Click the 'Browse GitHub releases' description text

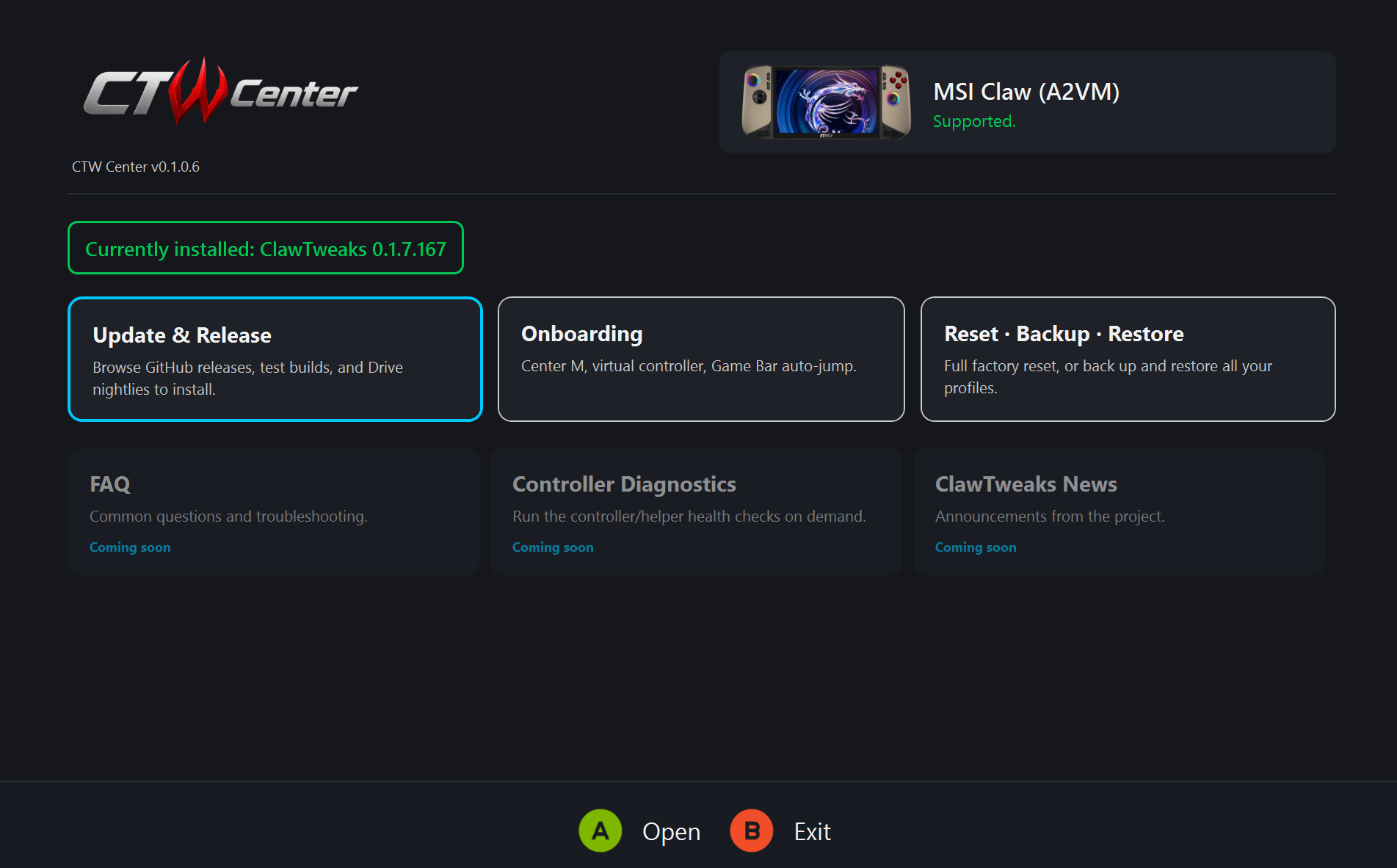(x=247, y=378)
